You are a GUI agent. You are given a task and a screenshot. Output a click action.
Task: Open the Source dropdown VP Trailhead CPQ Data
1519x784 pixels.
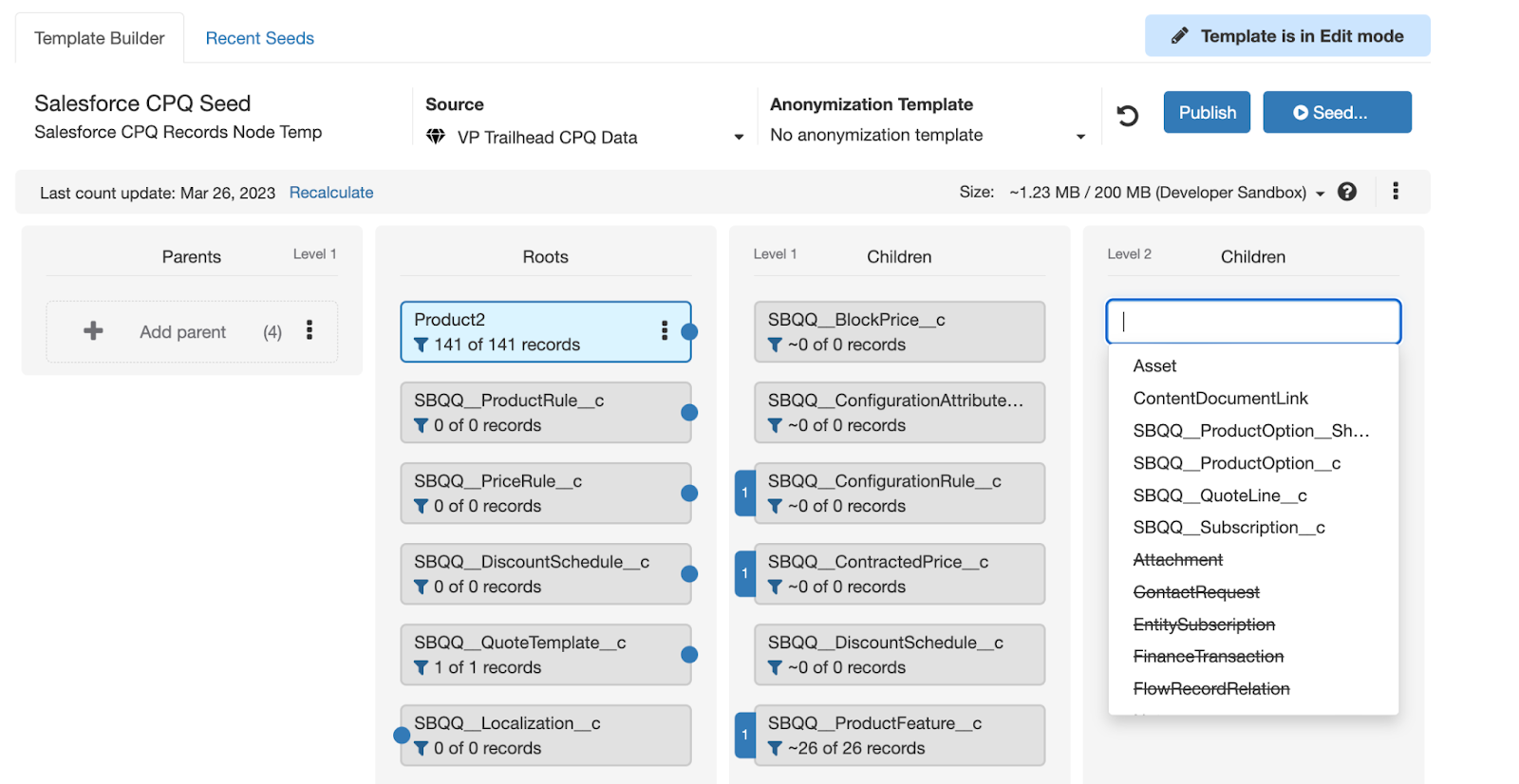click(x=585, y=138)
